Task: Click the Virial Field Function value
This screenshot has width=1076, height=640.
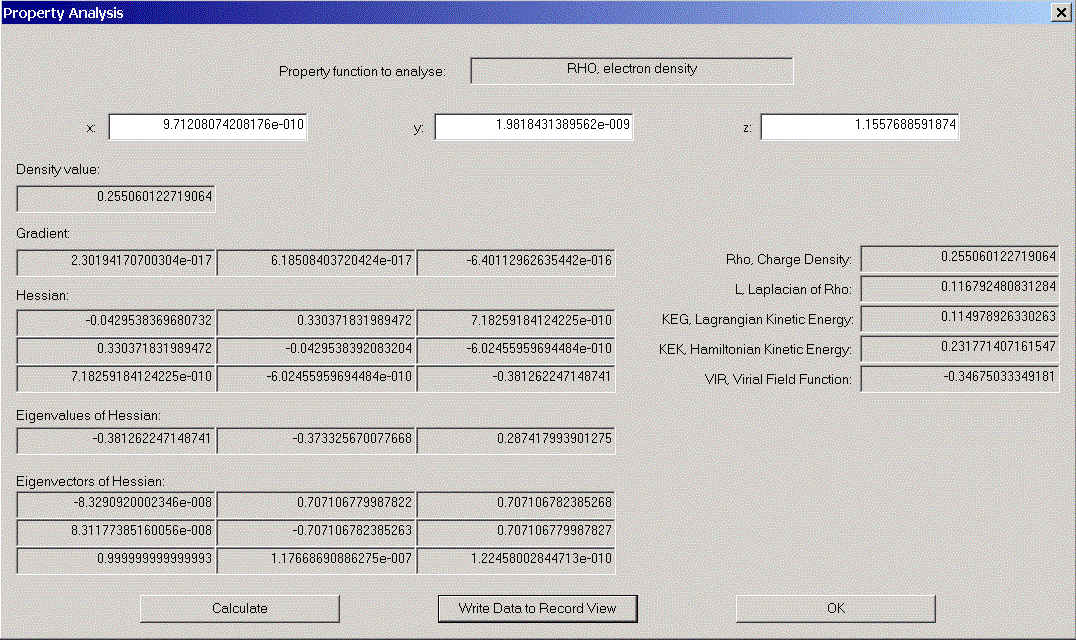Action: 959,379
